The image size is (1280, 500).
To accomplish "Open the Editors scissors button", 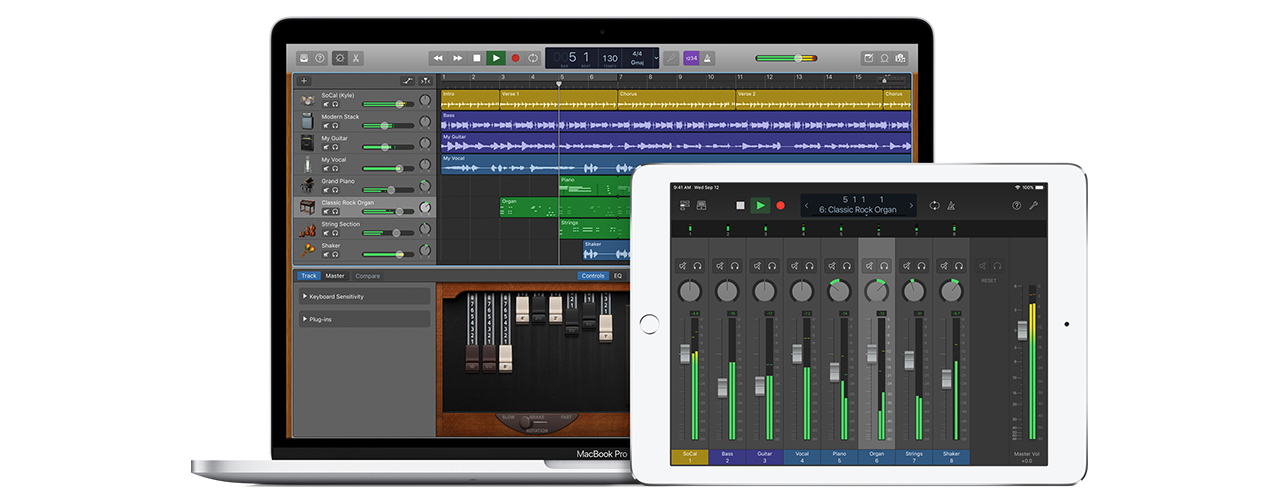I will pyautogui.click(x=357, y=58).
